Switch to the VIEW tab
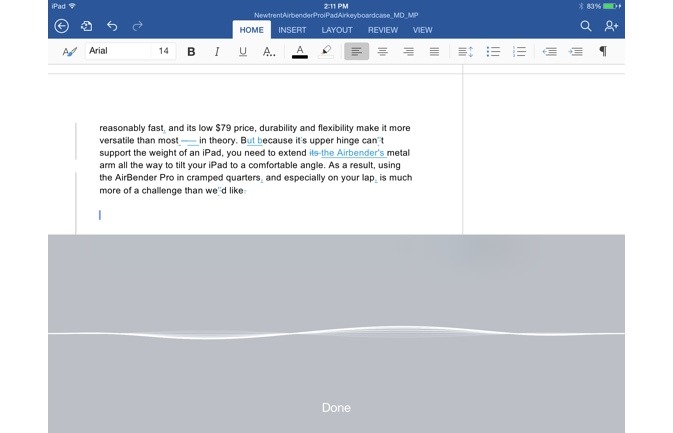This screenshot has height=433, width=673. pos(422,30)
